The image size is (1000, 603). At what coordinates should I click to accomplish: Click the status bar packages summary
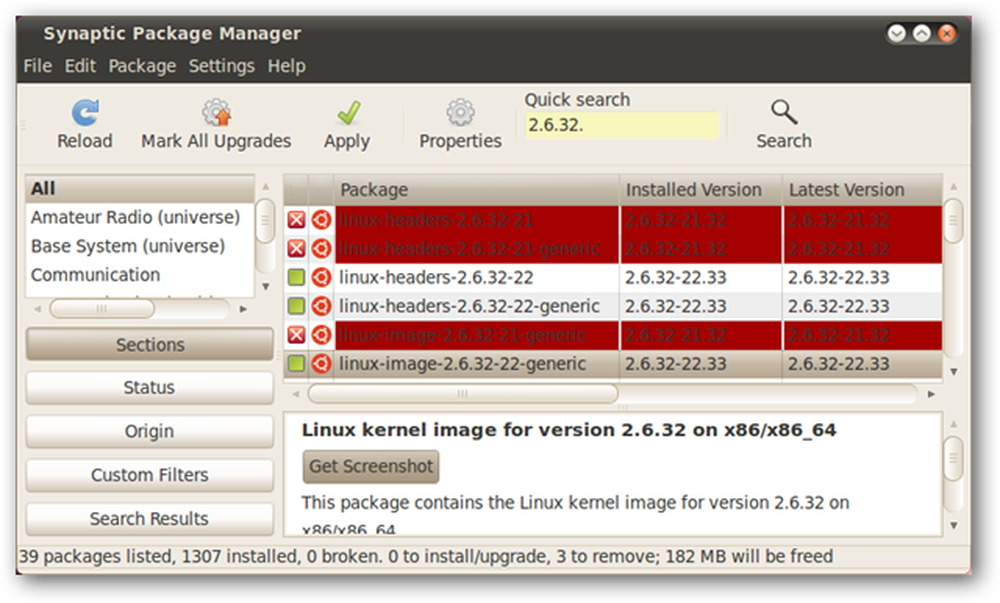426,556
